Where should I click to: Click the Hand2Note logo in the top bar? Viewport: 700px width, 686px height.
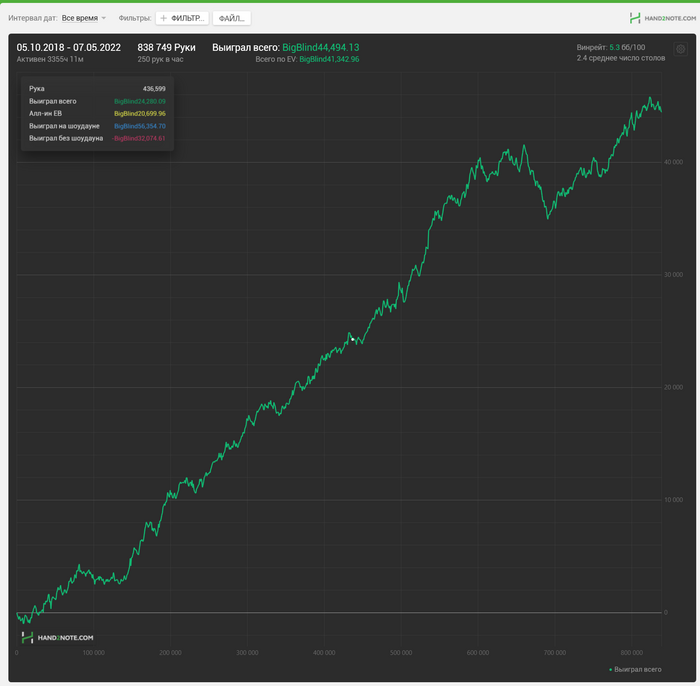[662, 18]
